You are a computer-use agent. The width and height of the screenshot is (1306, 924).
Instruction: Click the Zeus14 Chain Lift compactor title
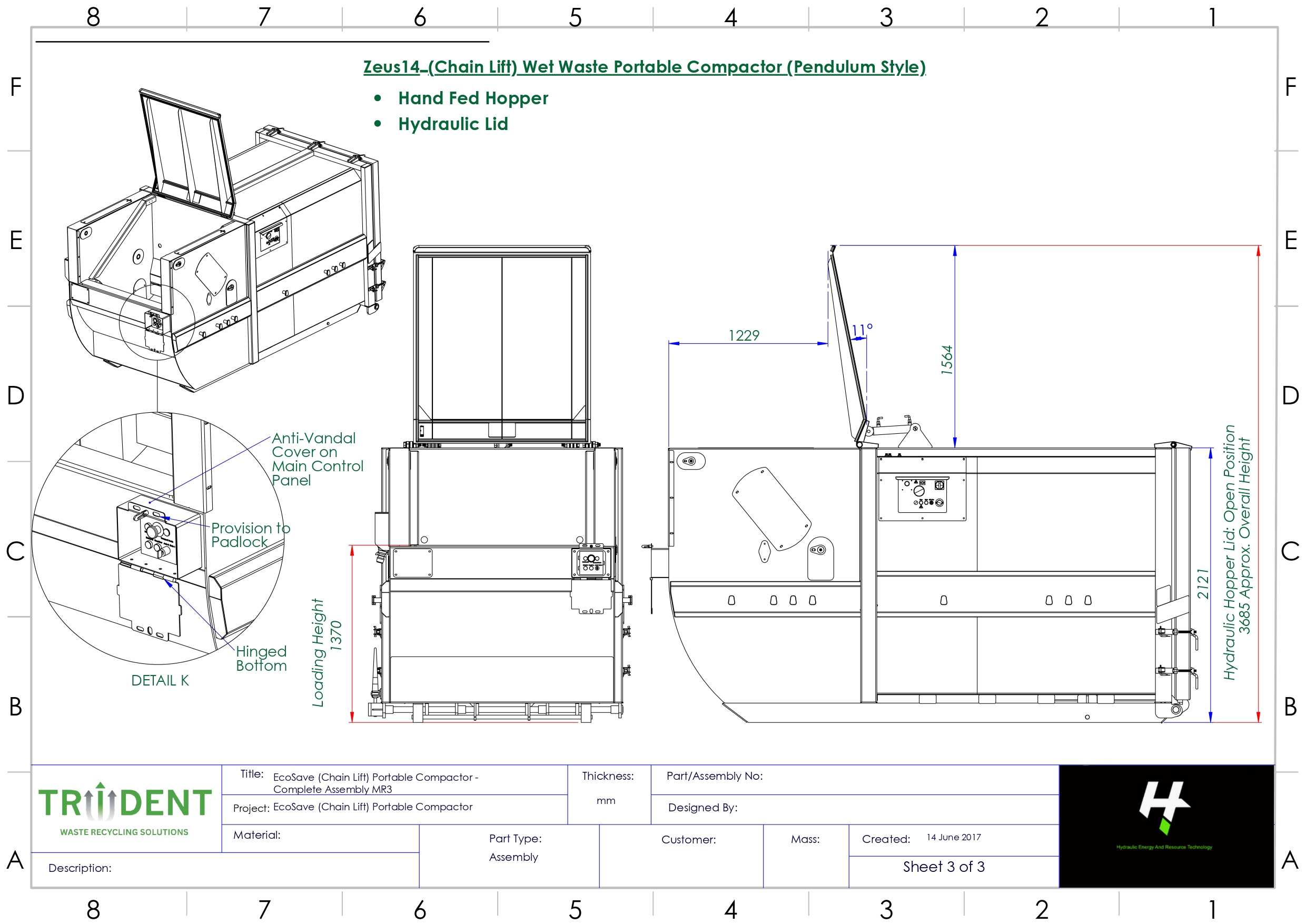tap(644, 67)
